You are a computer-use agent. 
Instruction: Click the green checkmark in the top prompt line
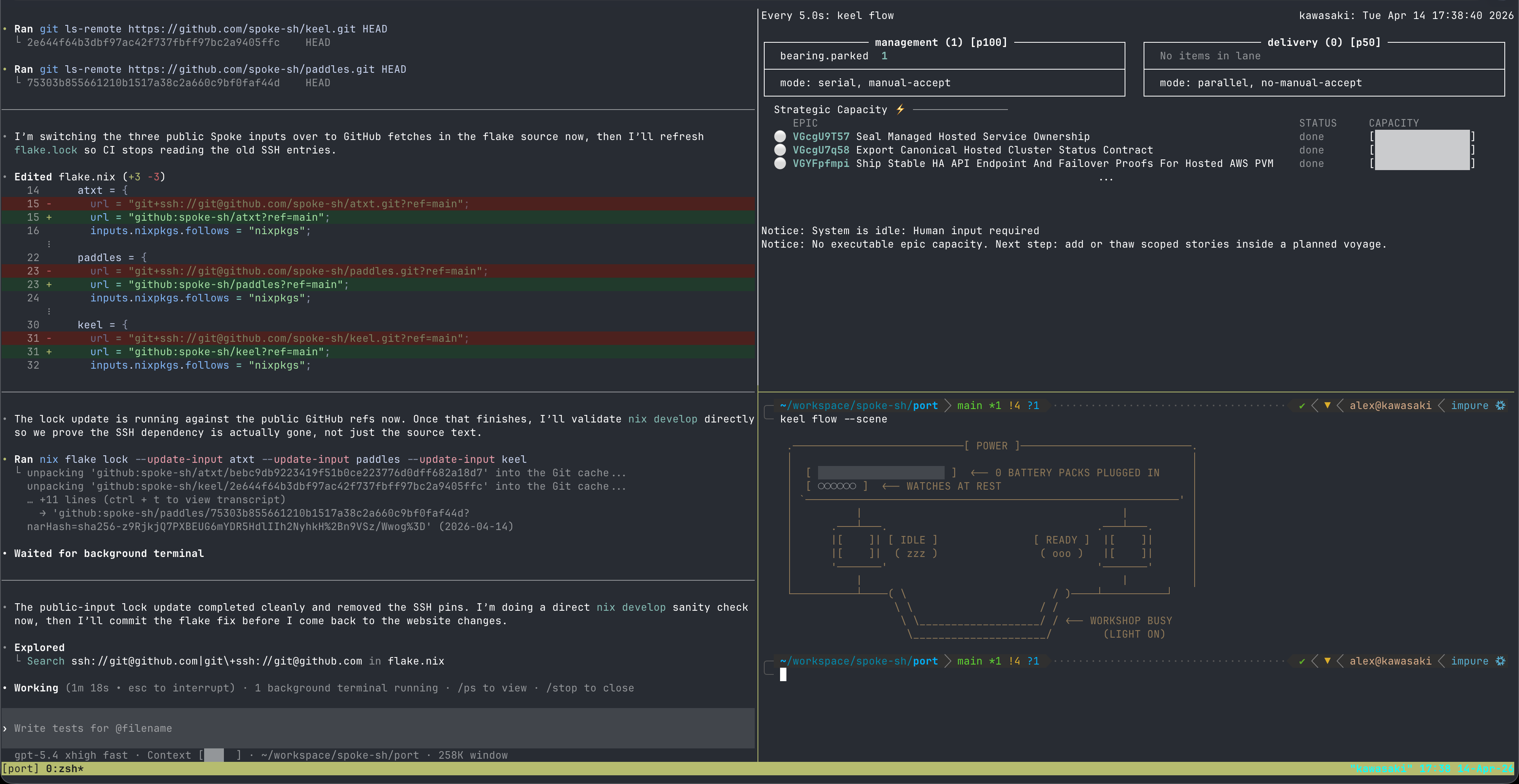[1302, 405]
